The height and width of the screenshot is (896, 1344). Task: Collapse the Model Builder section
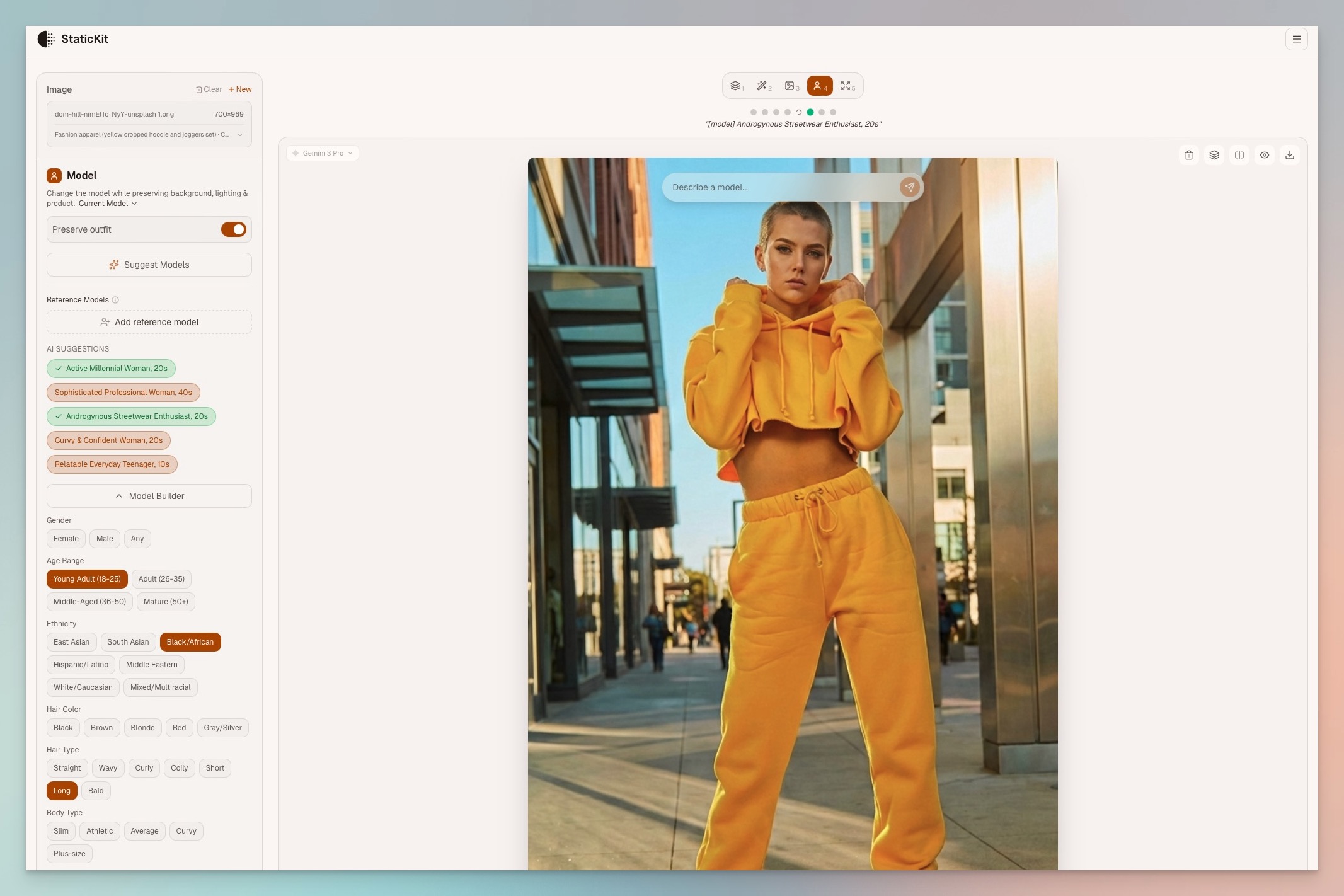click(149, 496)
